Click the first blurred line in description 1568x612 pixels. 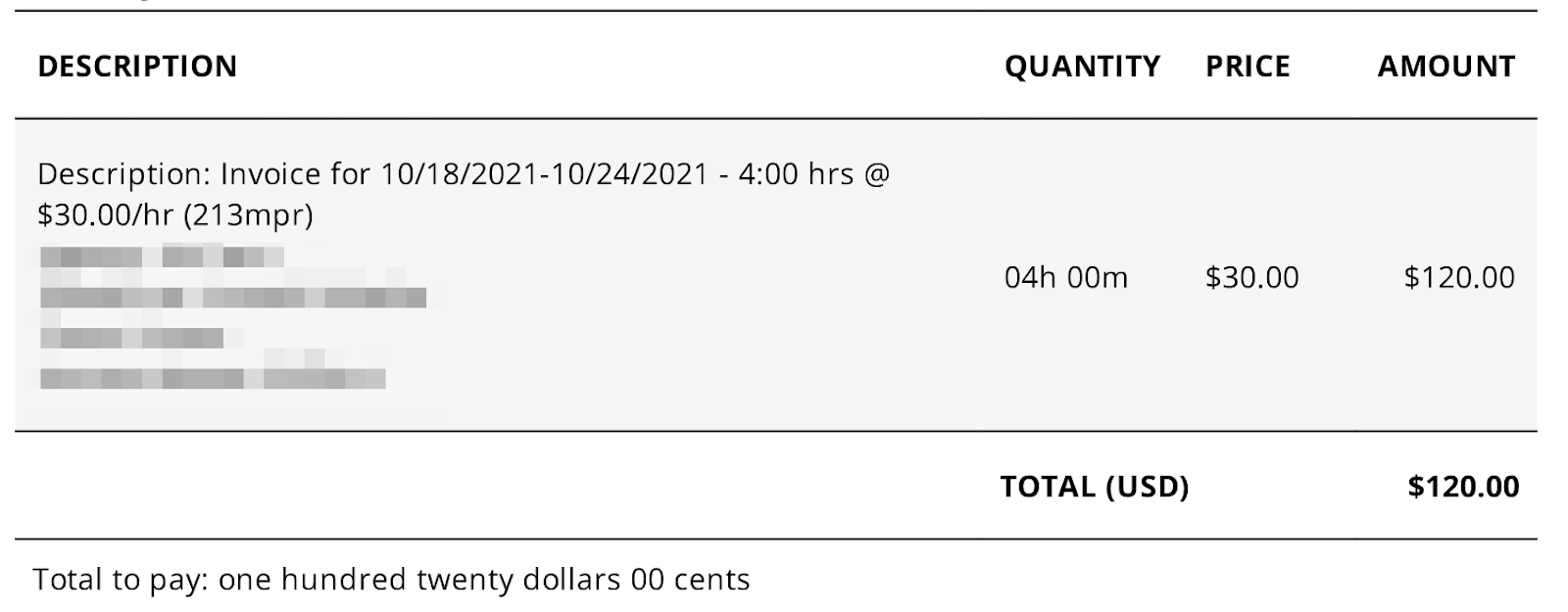coord(162,258)
